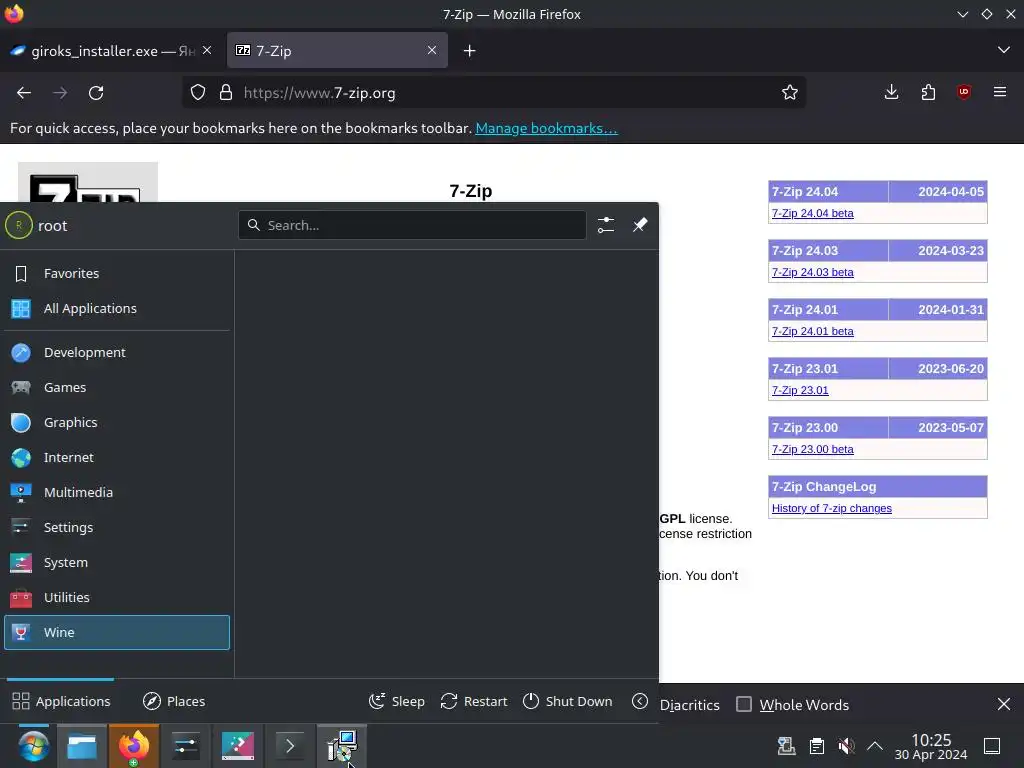Click the root user avatar

click(19, 226)
